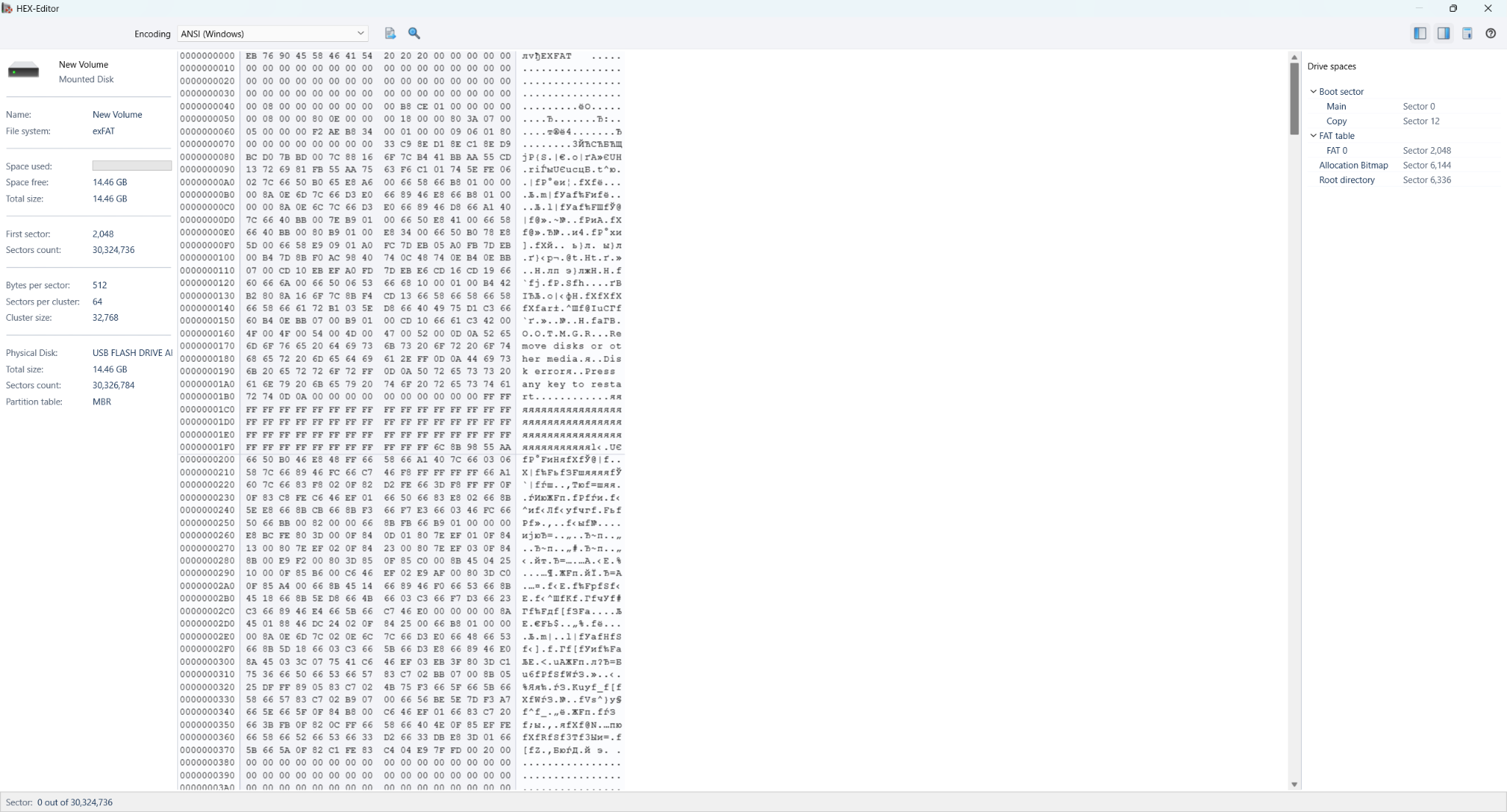Click the 'Mounted Disk' label

[86, 79]
